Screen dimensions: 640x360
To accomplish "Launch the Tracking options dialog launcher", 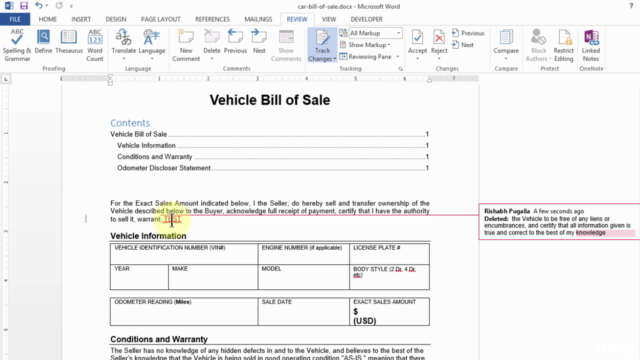I will 400,69.
